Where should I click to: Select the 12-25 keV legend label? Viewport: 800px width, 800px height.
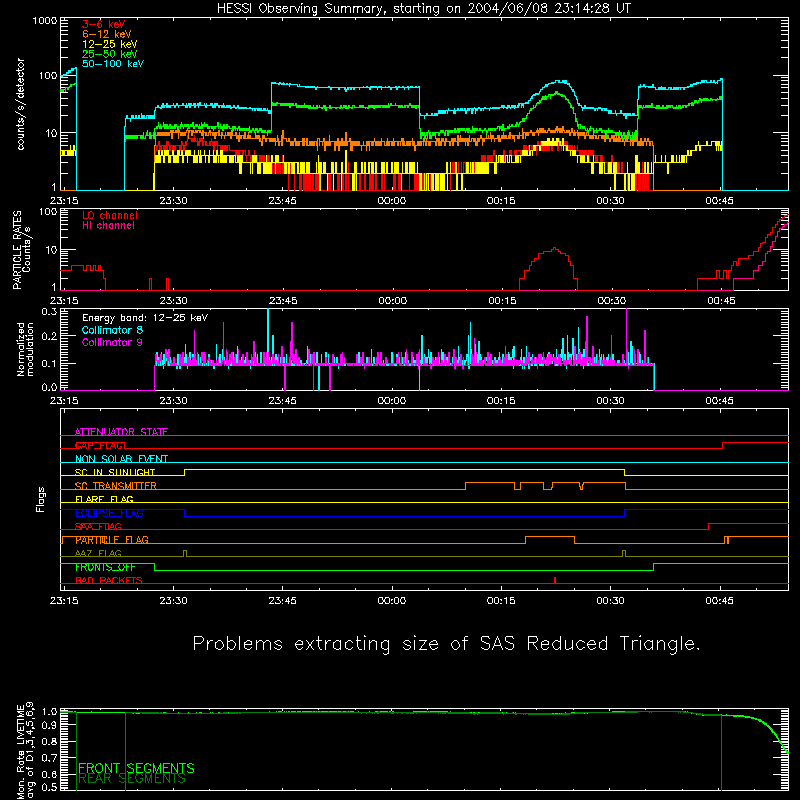110,44
